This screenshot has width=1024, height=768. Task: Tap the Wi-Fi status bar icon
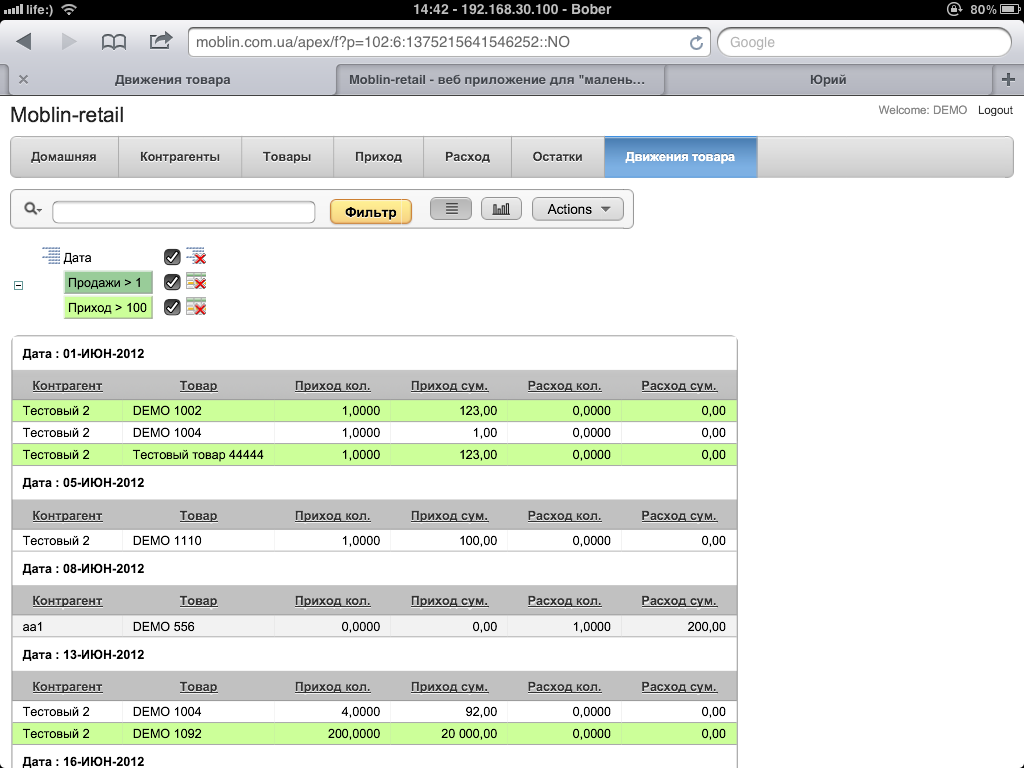[69, 9]
